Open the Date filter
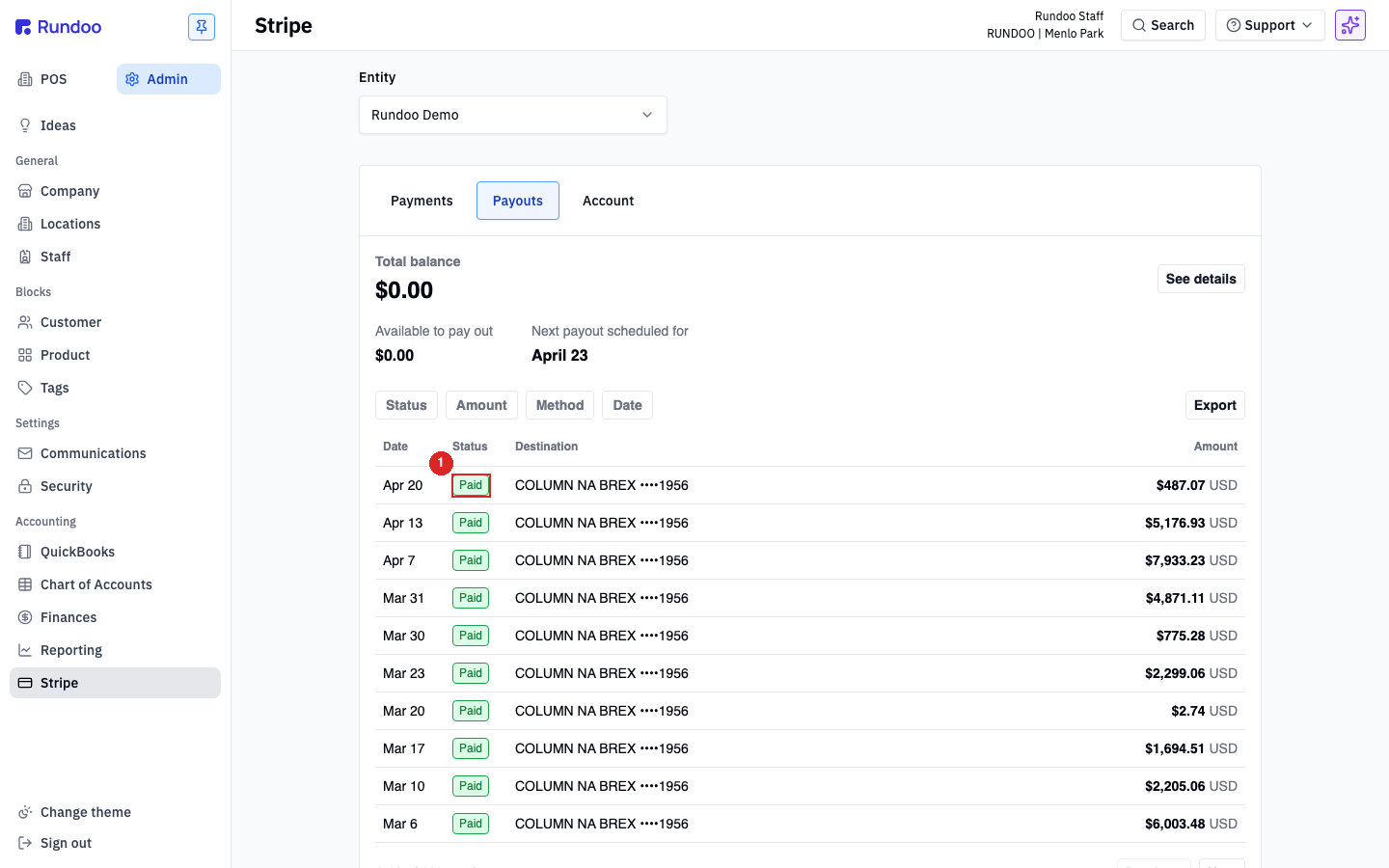This screenshot has height=868, width=1389. pyautogui.click(x=627, y=405)
